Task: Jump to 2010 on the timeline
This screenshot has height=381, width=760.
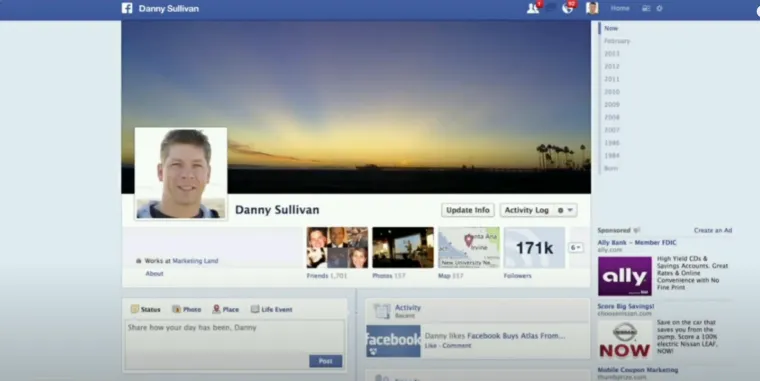Action: (612, 92)
